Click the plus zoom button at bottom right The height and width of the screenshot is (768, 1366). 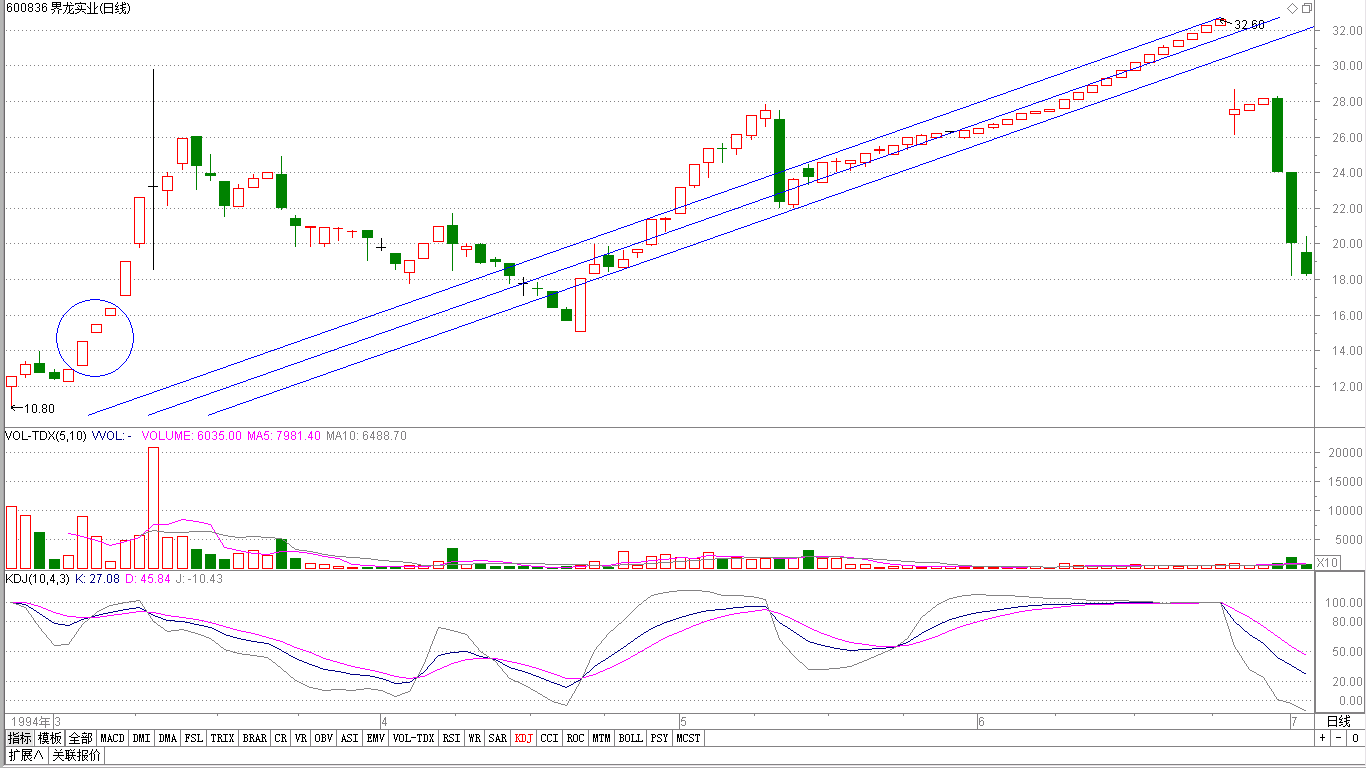click(1322, 738)
